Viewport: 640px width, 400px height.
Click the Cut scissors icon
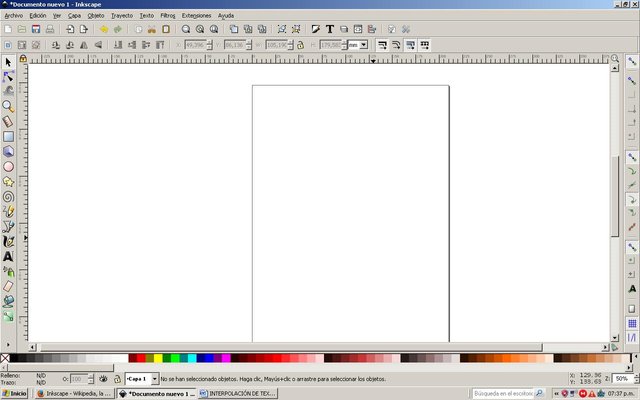coord(152,29)
